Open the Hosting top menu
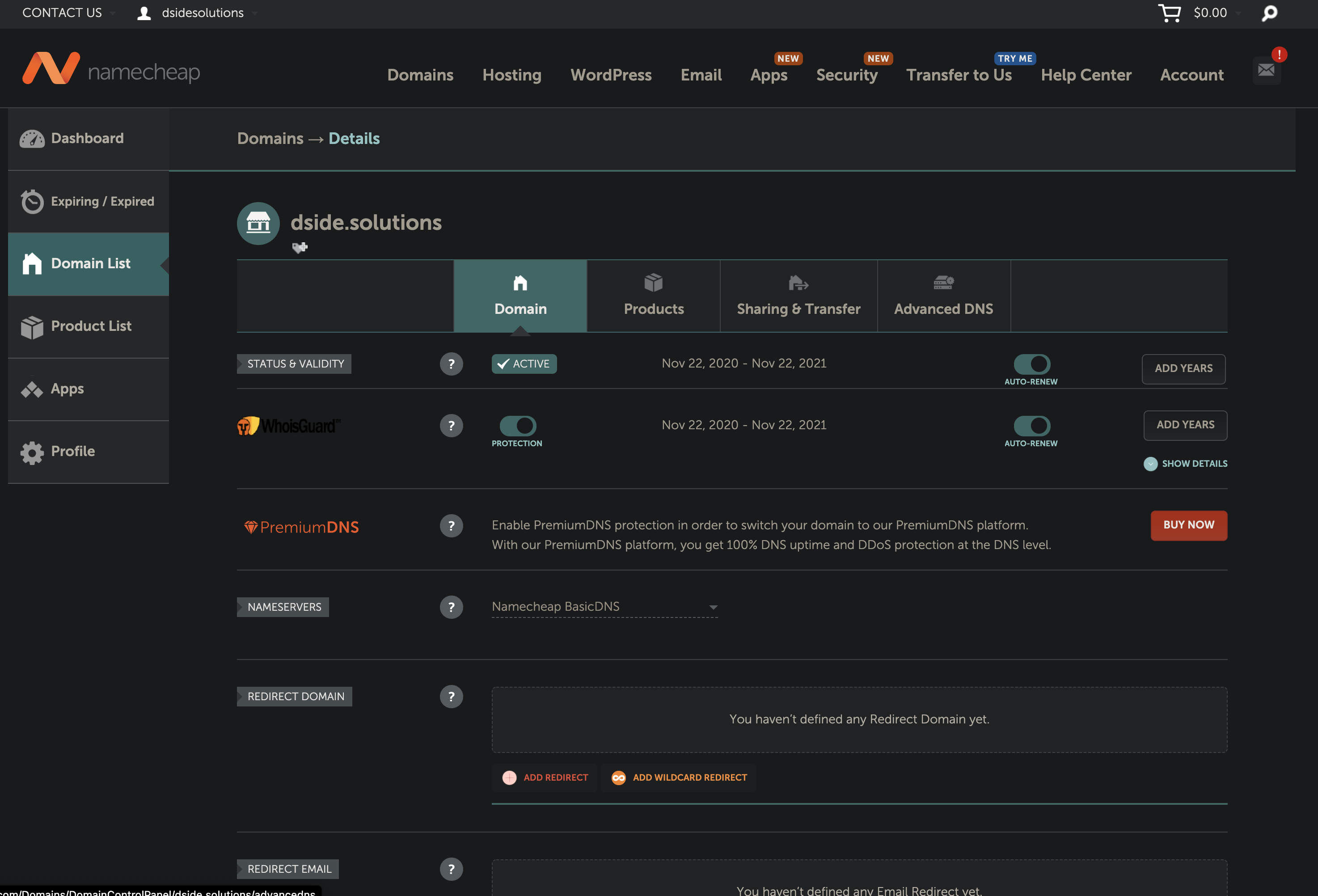Screen dimensions: 1318x896 click(x=511, y=75)
